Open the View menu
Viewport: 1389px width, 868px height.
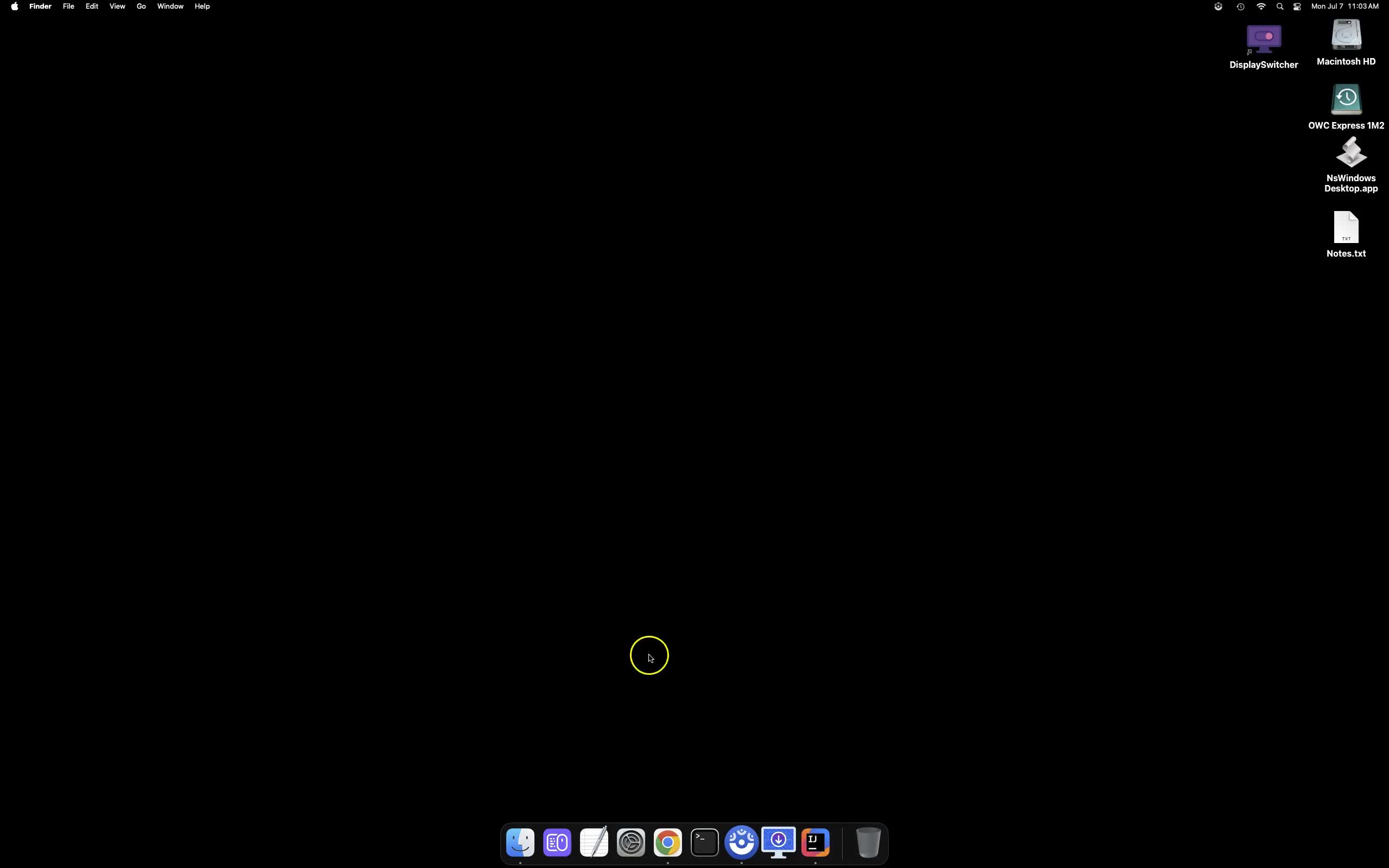[117, 7]
